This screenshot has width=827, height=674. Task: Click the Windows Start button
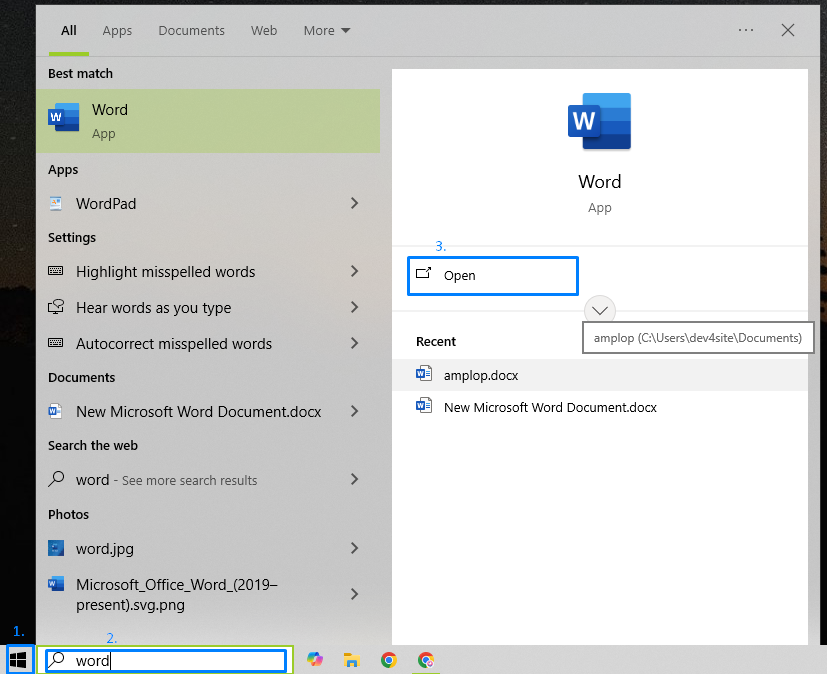18,660
